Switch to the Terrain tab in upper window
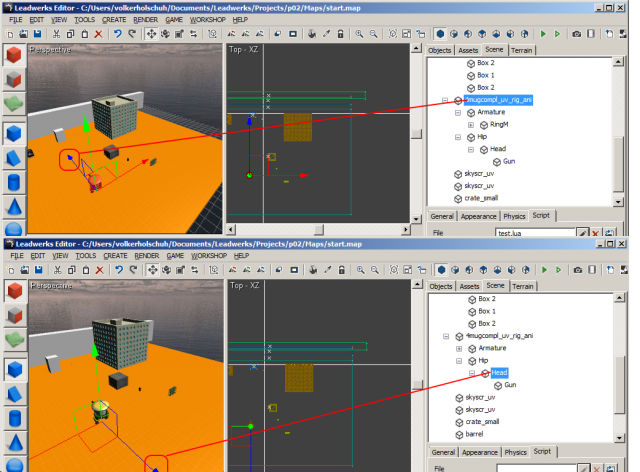This screenshot has height=472, width=640. tap(522, 50)
